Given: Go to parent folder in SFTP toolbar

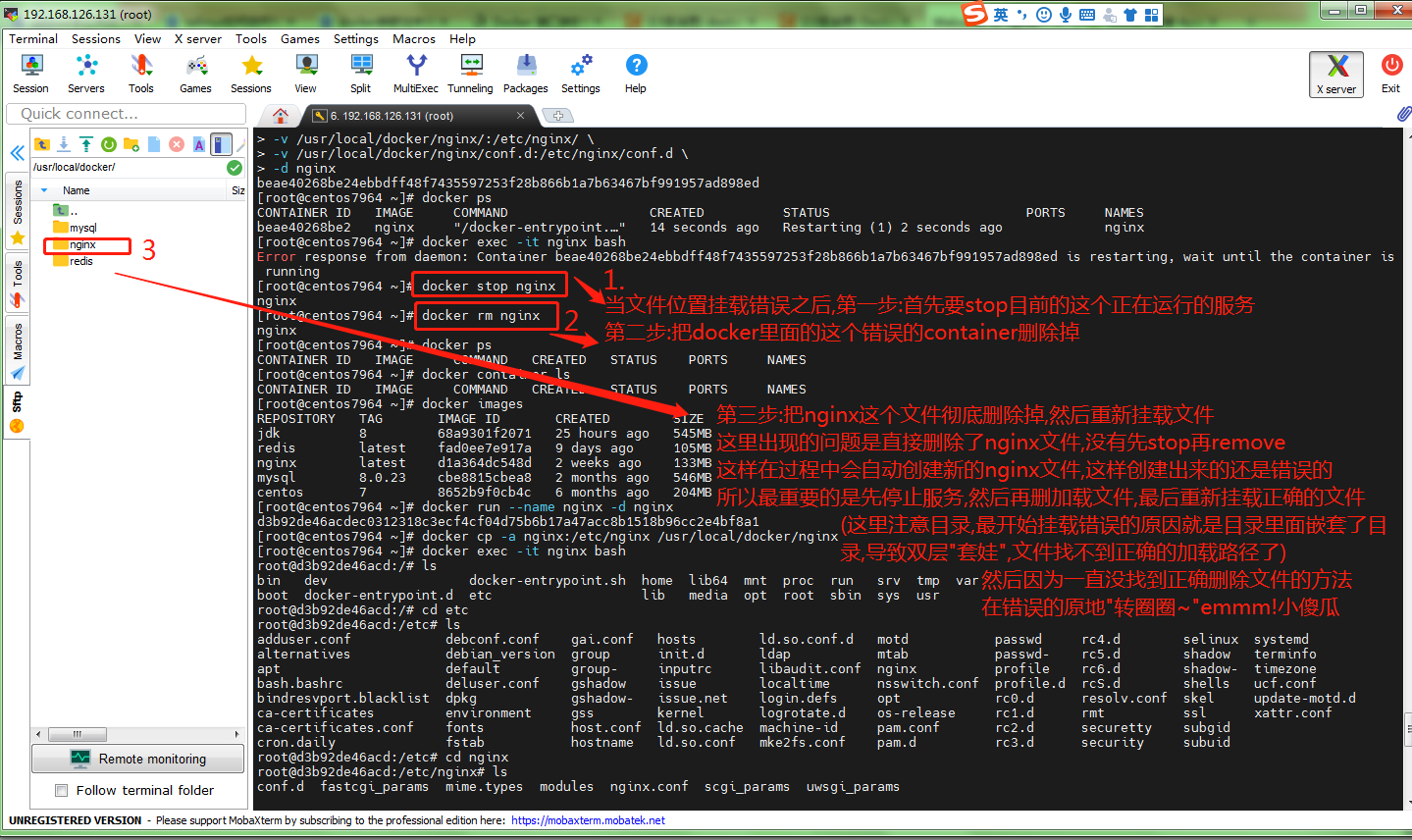Looking at the screenshot, I should tap(41, 144).
